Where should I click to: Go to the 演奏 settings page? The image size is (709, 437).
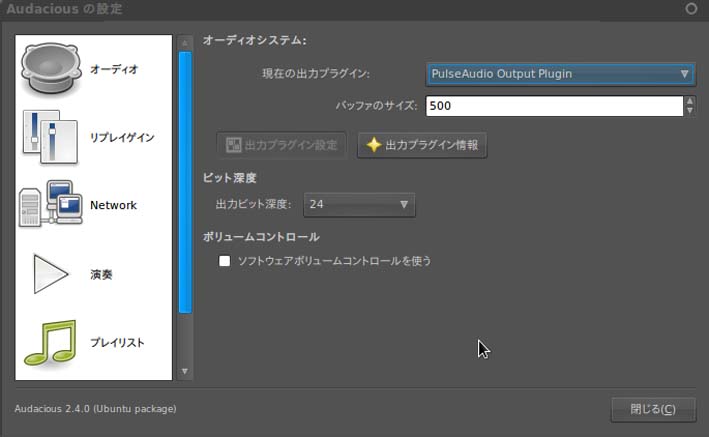pos(101,275)
